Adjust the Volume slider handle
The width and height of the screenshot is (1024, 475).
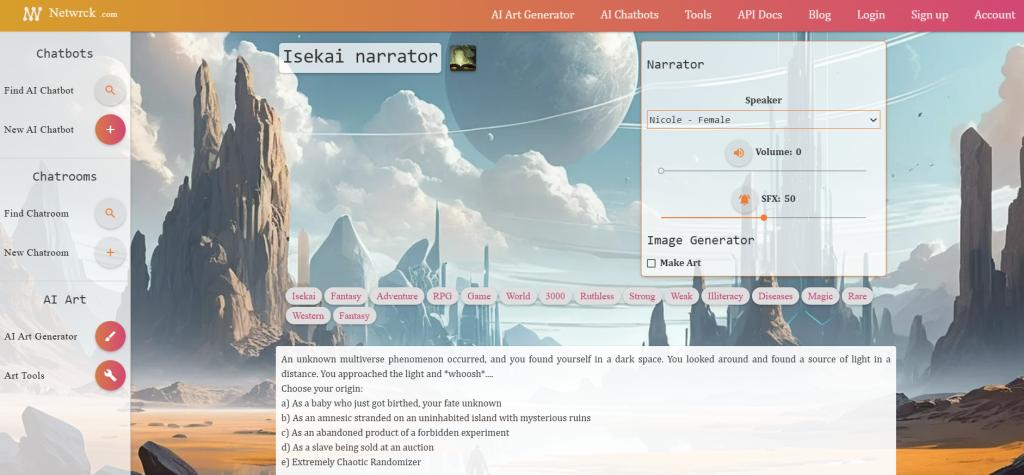point(661,171)
